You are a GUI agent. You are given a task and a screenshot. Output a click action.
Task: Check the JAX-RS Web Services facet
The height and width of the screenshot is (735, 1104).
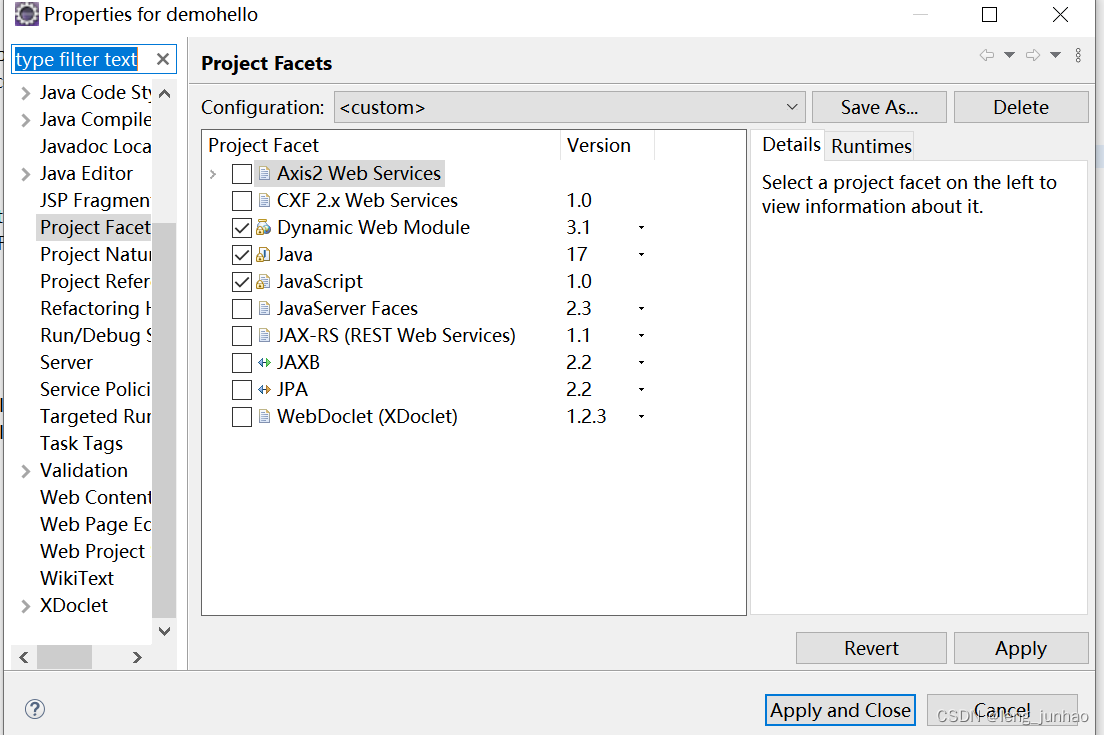click(x=241, y=335)
